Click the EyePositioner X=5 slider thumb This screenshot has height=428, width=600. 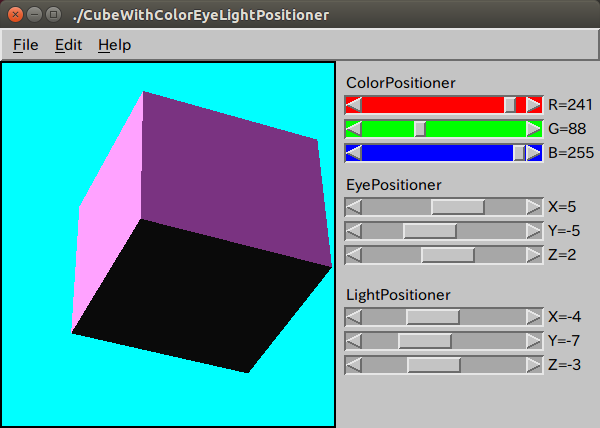458,207
